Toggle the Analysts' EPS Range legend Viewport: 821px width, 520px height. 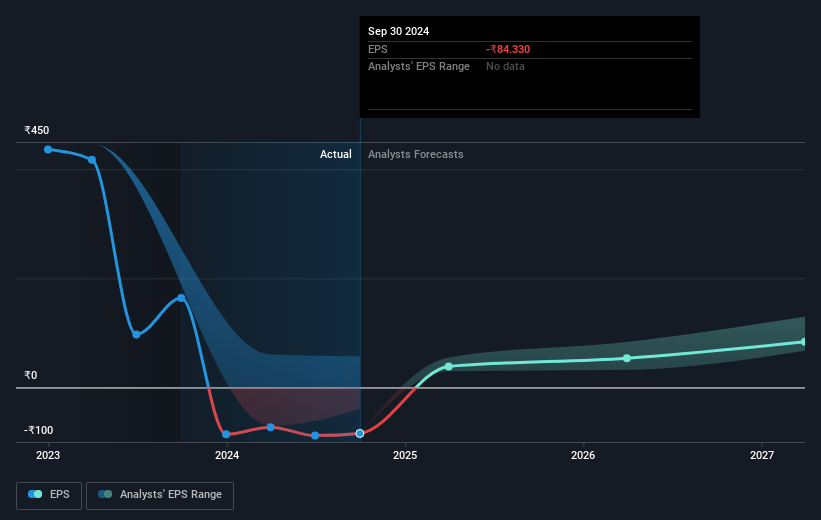[160, 495]
